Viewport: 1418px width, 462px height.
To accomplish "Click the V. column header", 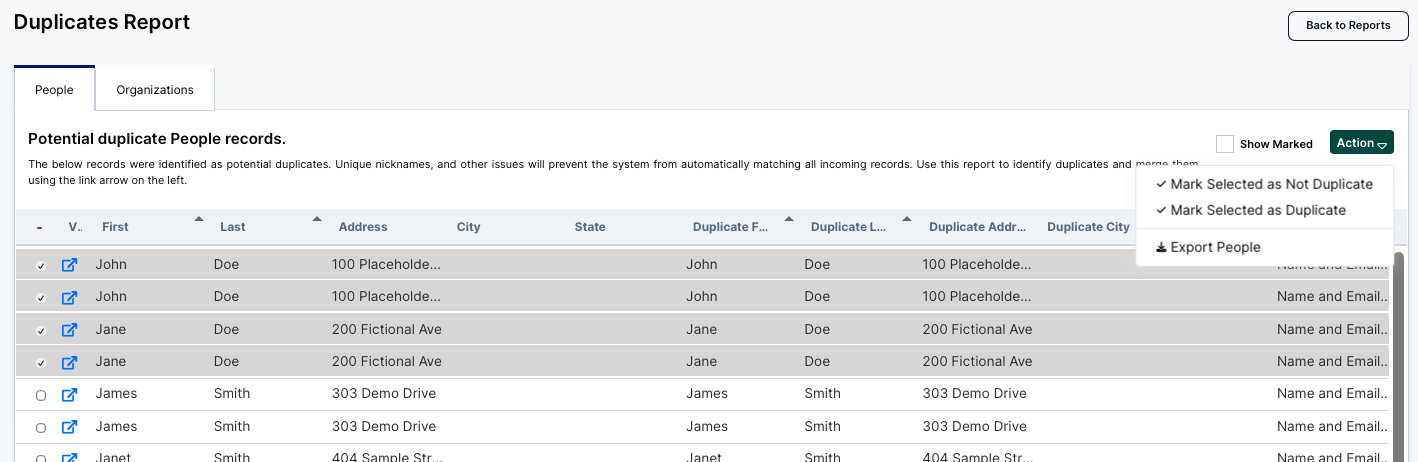I will 74,227.
